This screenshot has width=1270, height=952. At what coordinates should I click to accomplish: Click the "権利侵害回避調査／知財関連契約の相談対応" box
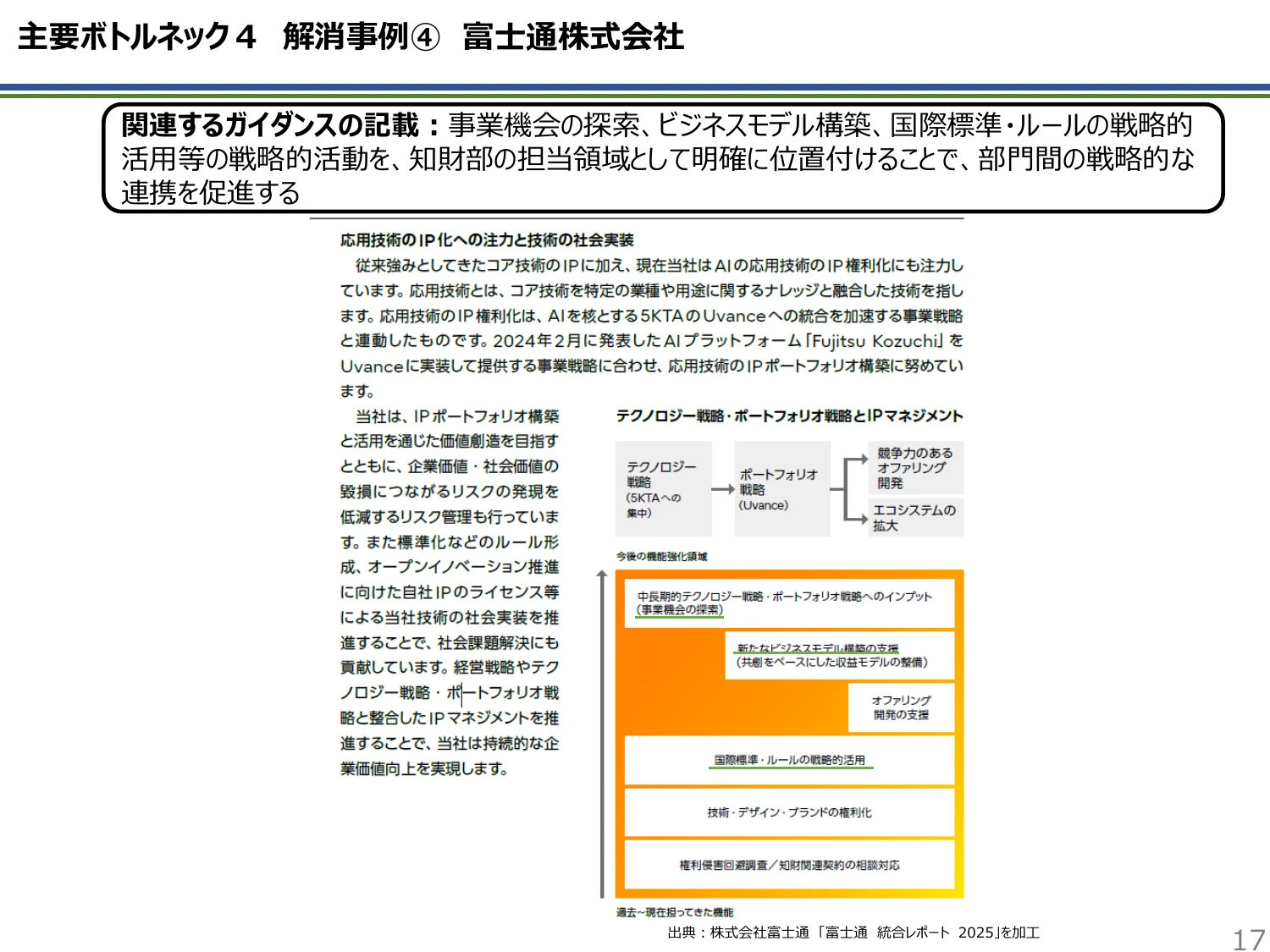[x=790, y=865]
